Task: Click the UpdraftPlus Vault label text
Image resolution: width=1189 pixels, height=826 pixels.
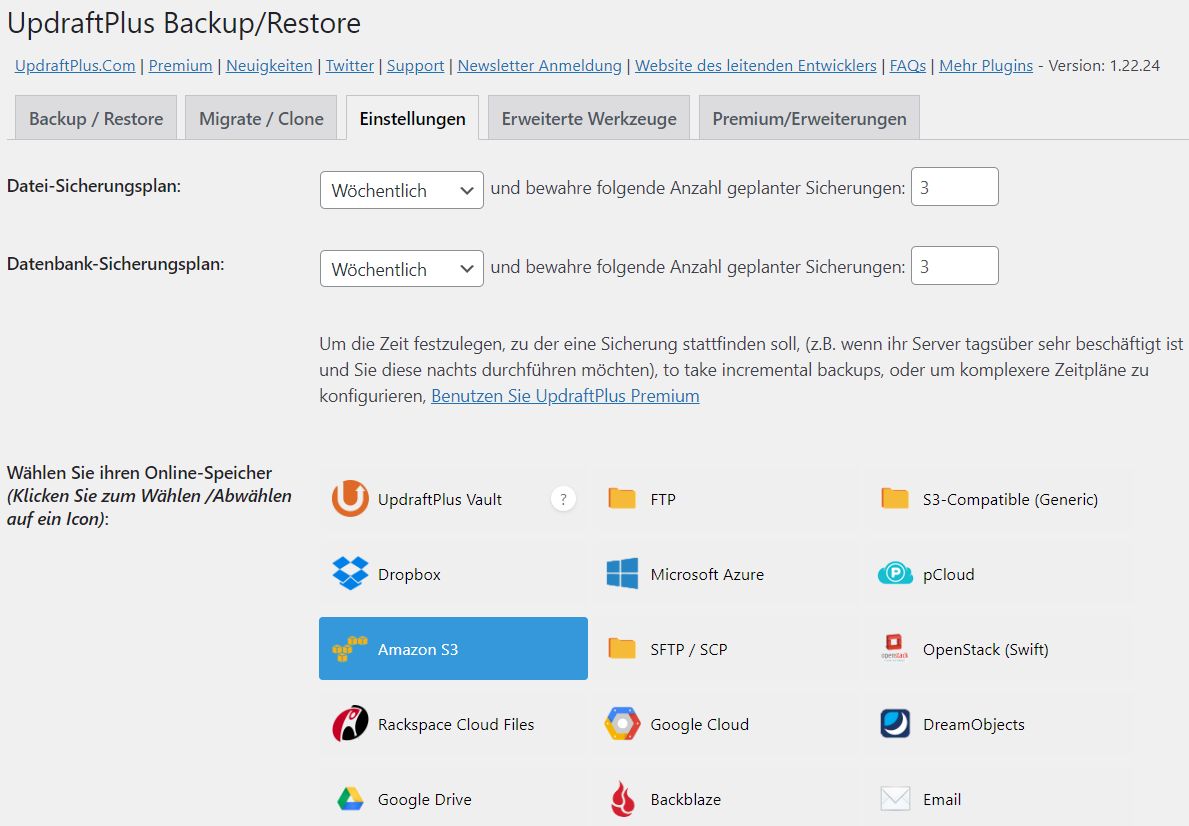Action: click(440, 499)
